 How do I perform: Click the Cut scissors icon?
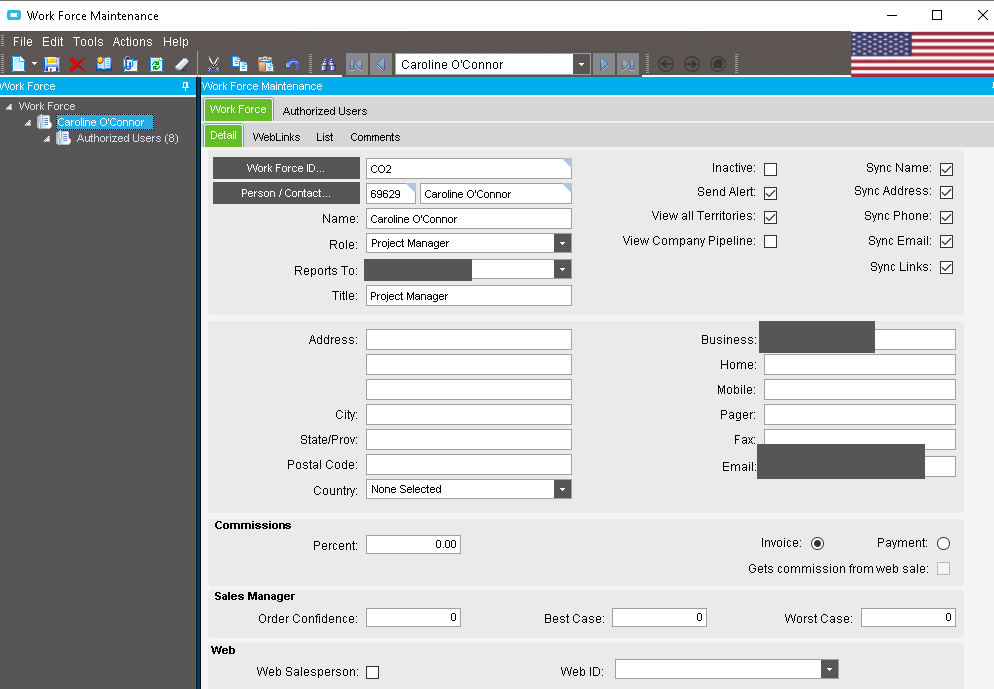click(x=213, y=64)
